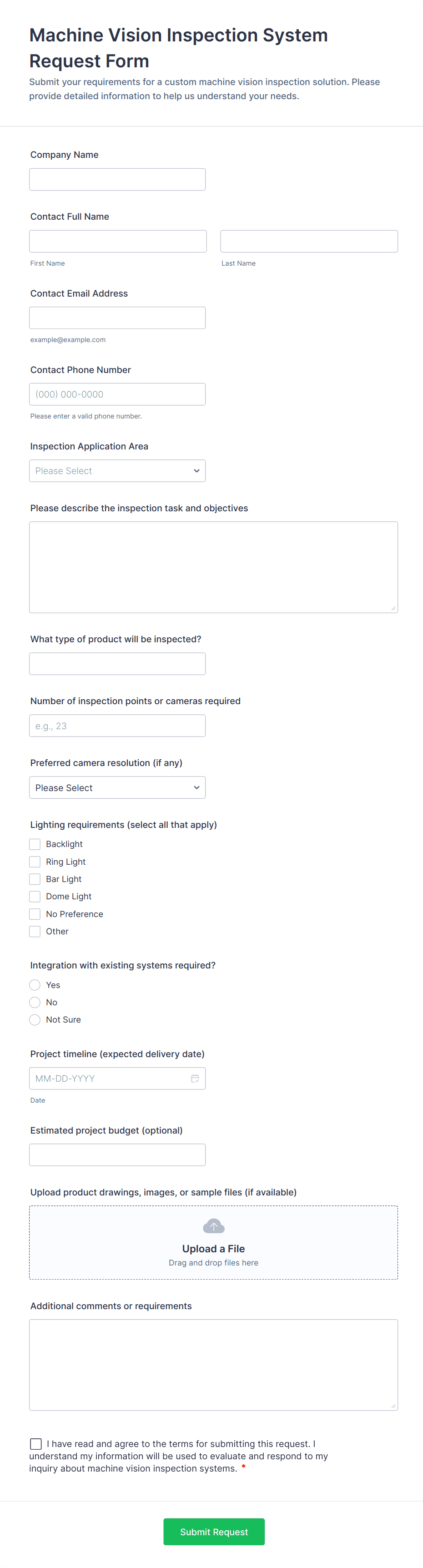The image size is (423, 1568).
Task: Check the Ring Light option
Action: tap(35, 862)
